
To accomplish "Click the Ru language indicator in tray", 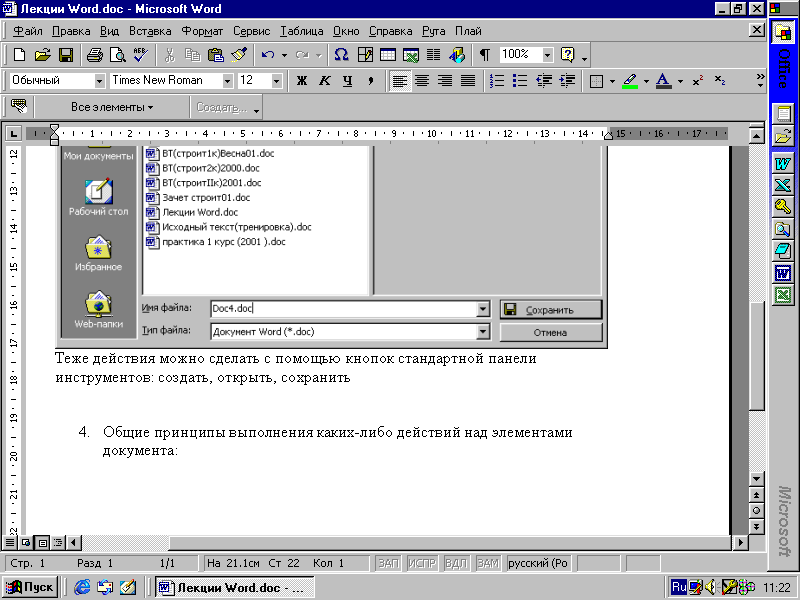I will click(x=679, y=587).
